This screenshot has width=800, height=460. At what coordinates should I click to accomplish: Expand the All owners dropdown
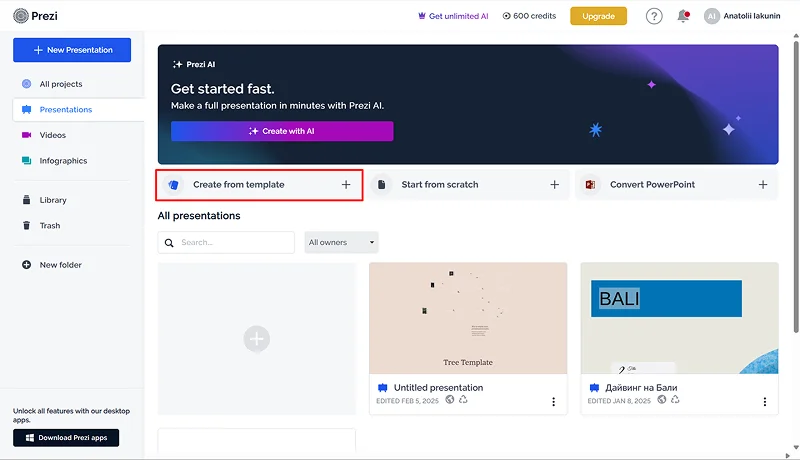[341, 242]
